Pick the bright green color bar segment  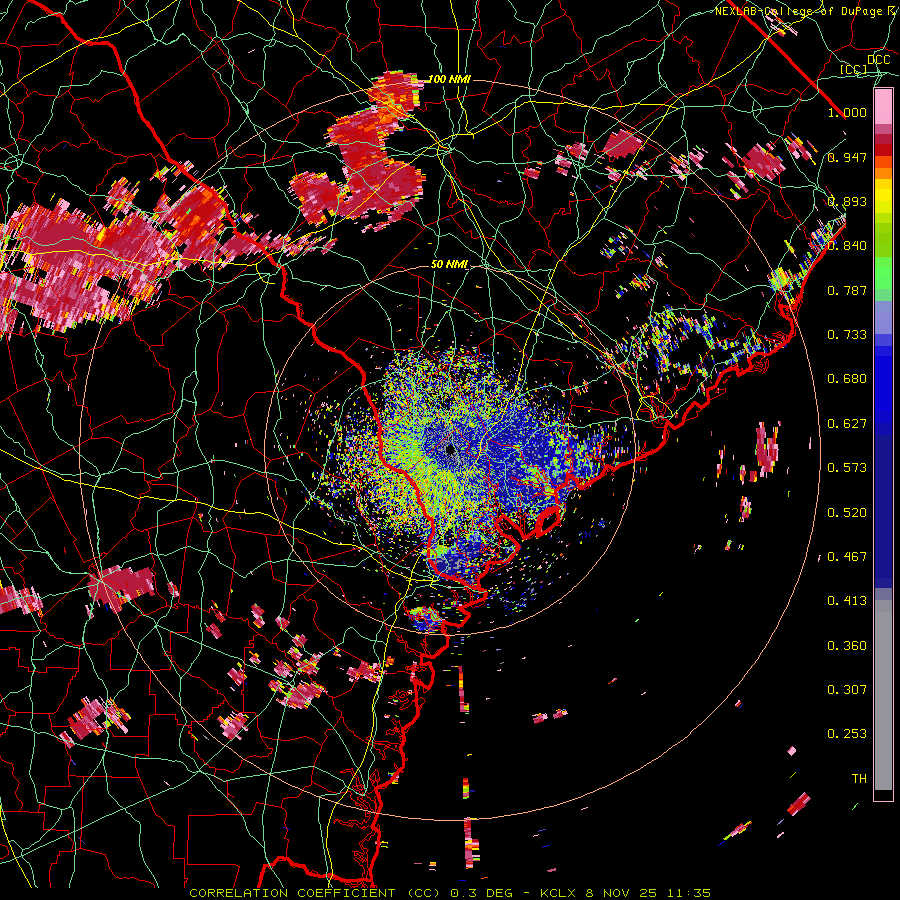883,274
